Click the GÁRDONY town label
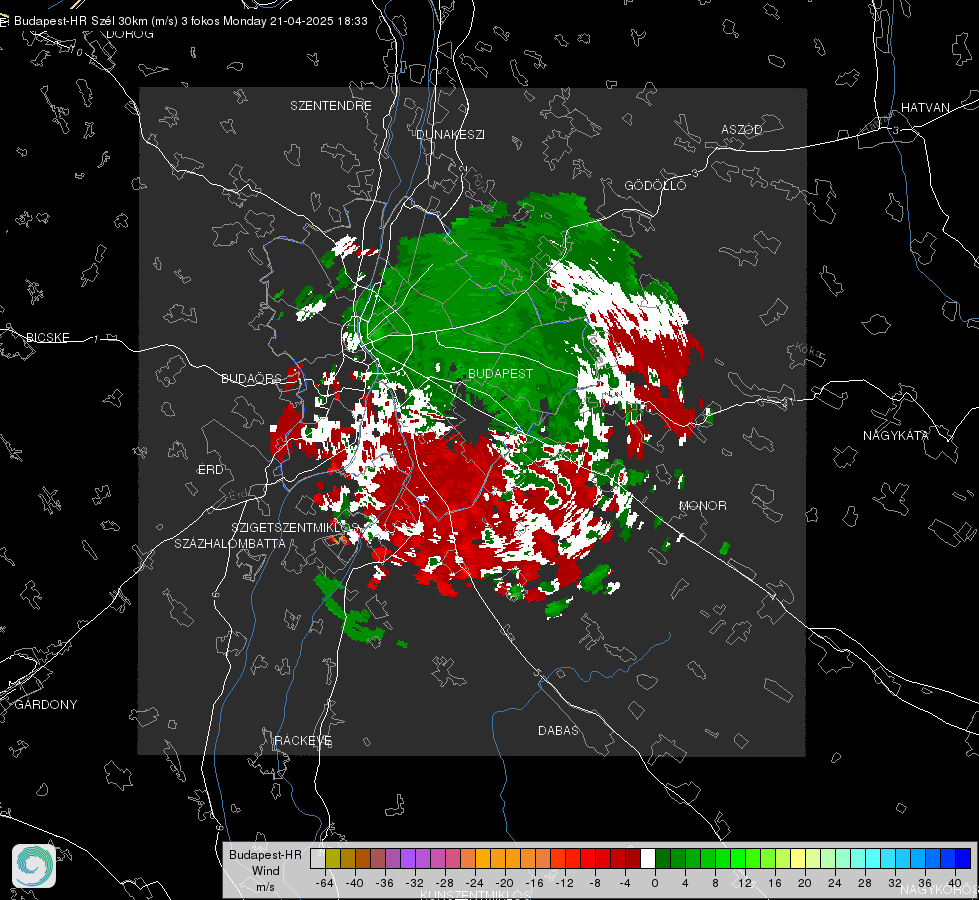 tap(46, 705)
